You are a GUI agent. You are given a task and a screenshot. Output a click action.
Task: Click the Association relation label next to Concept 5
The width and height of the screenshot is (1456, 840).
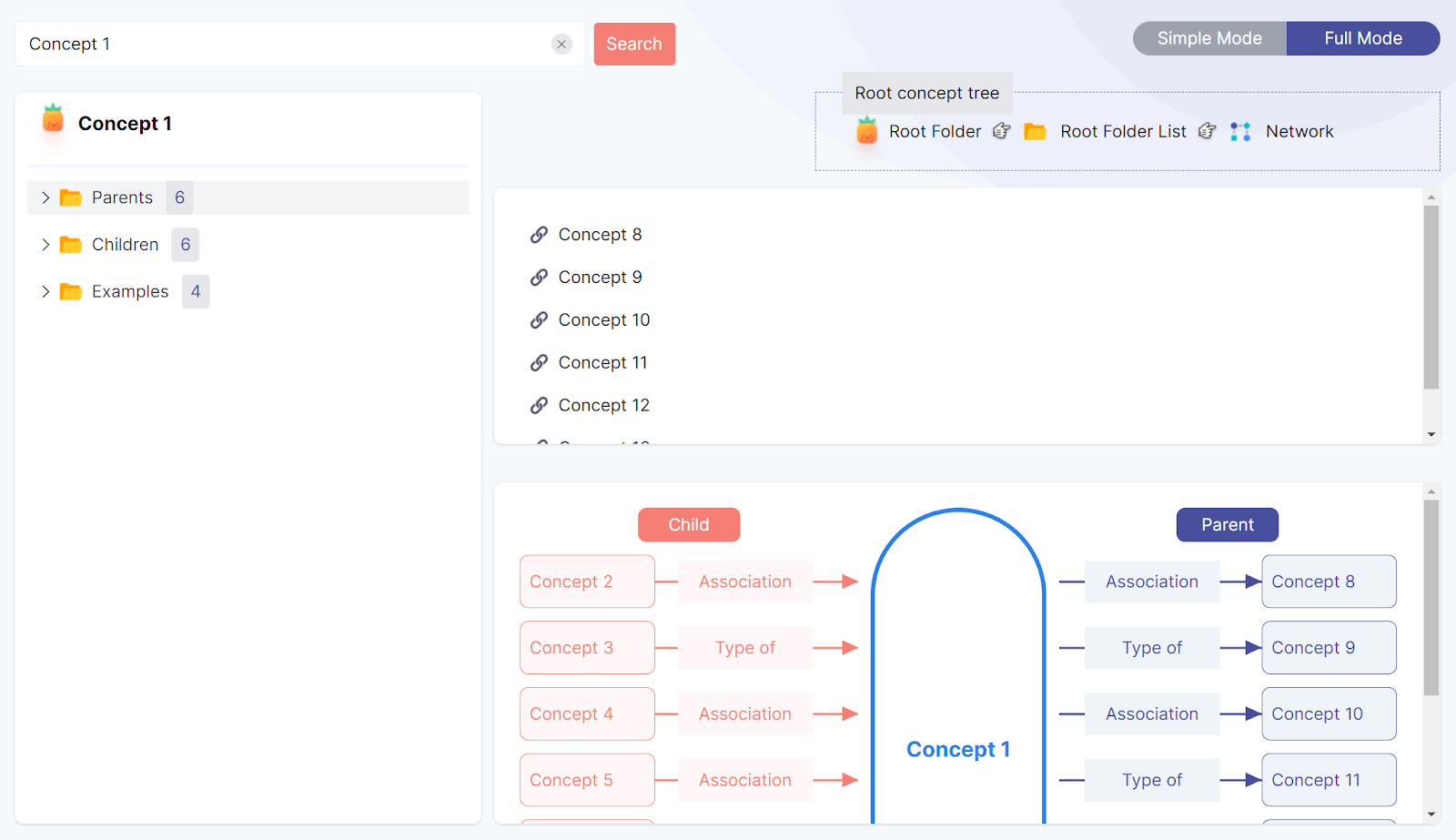[x=745, y=780]
